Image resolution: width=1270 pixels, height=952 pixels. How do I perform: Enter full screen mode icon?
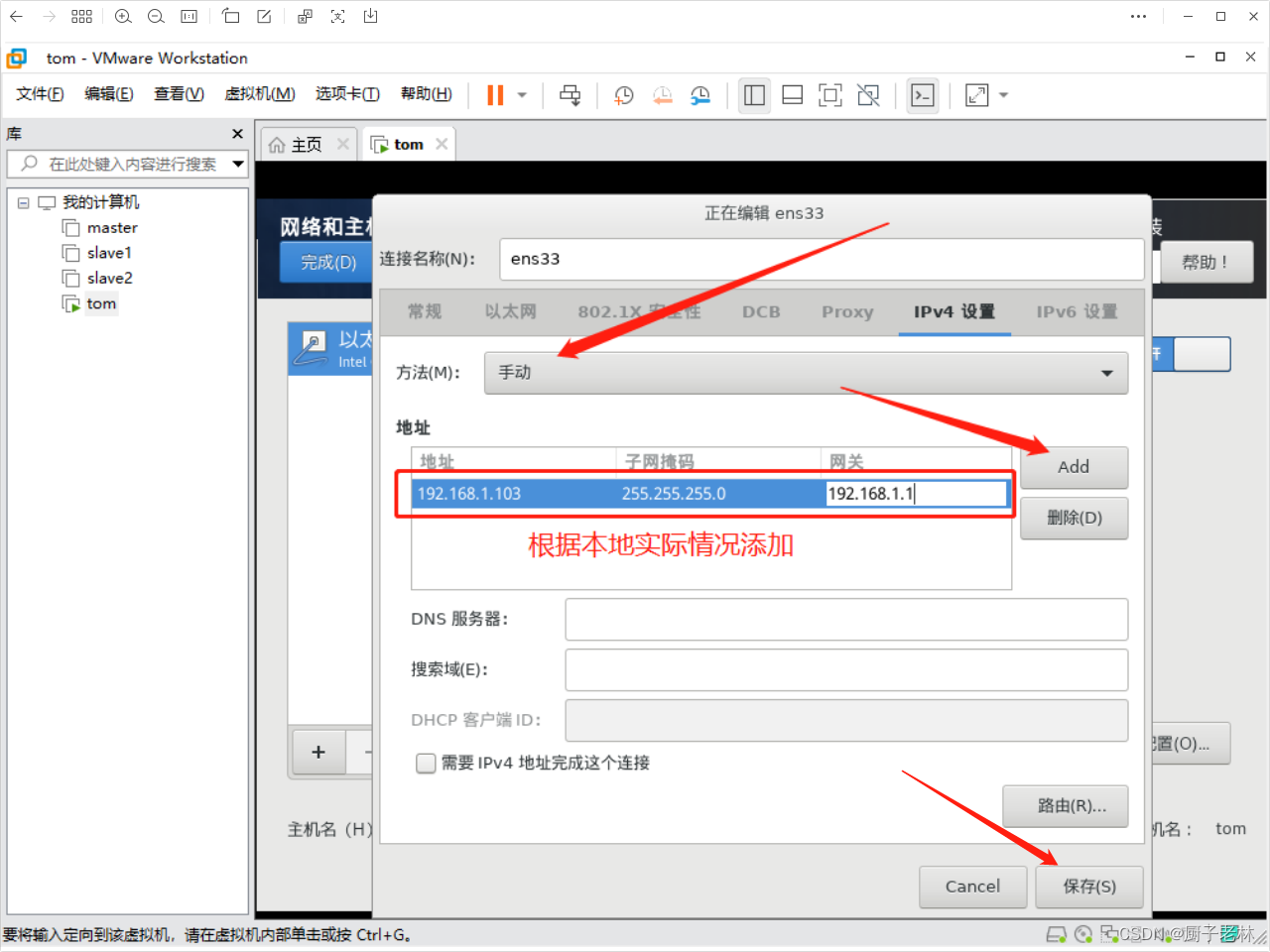[830, 95]
